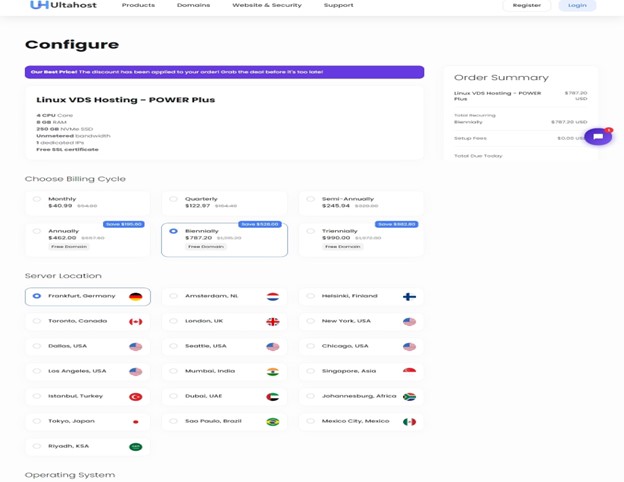Viewport: 624px width, 482px height.
Task: Click the Our Best Price discount banner
Action: (x=224, y=72)
